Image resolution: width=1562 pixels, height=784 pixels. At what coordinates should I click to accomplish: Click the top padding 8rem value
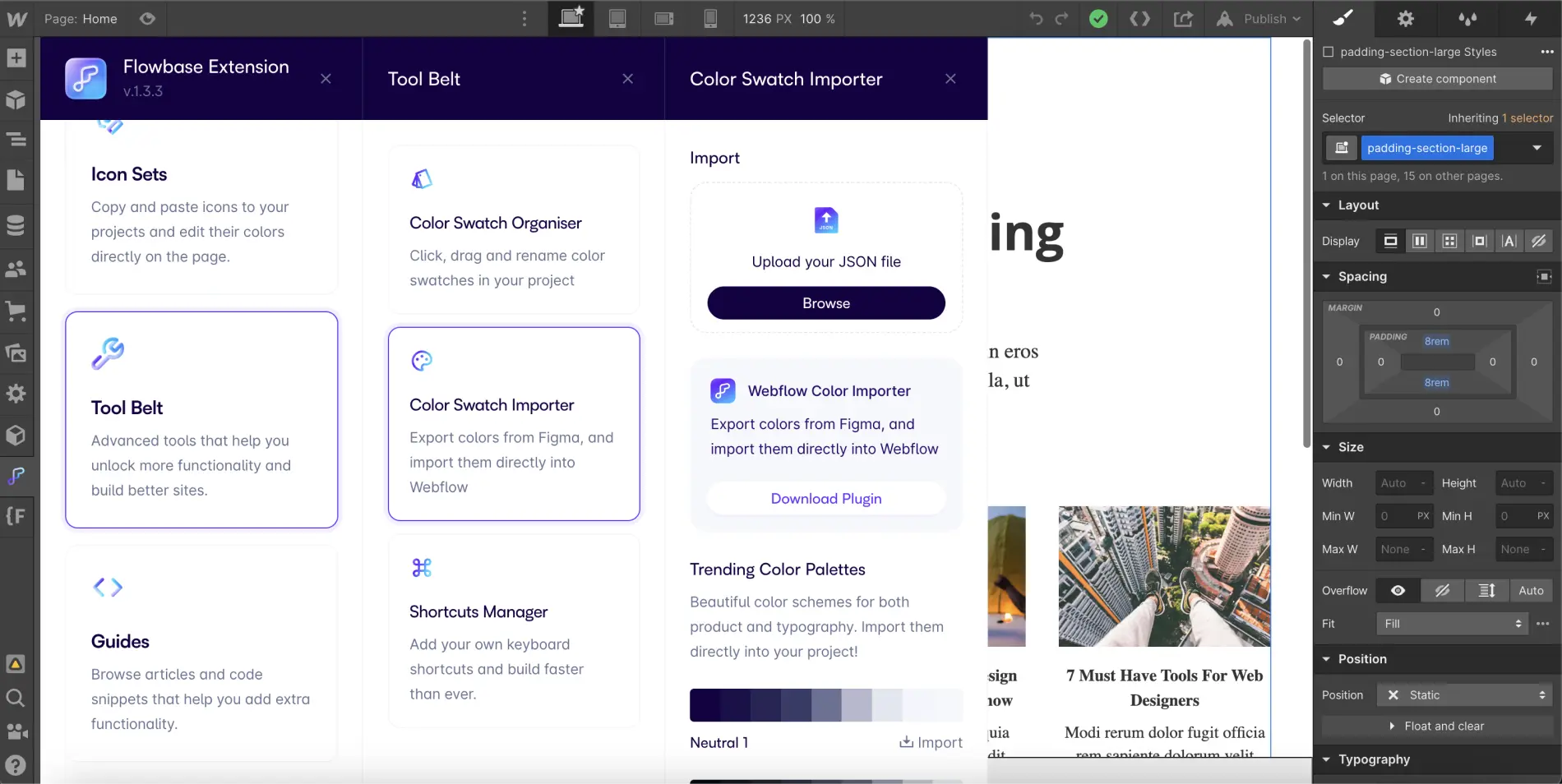[1436, 341]
